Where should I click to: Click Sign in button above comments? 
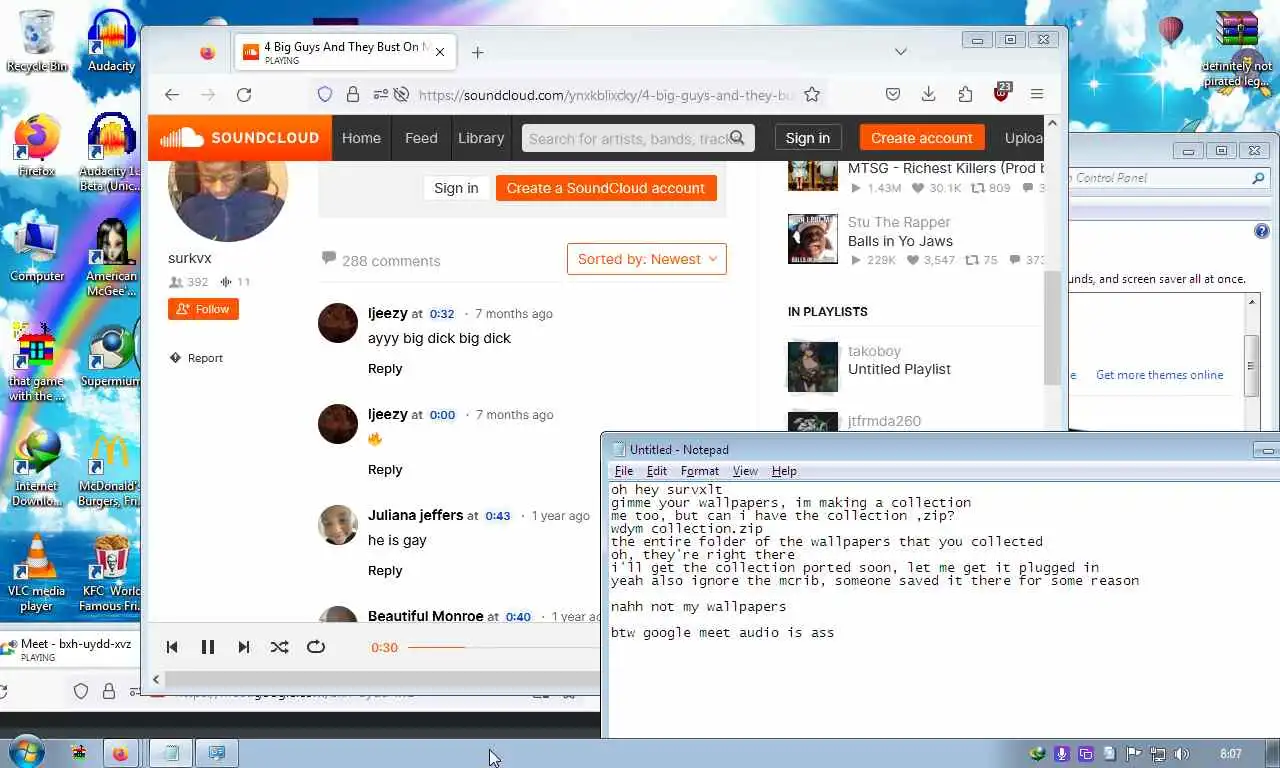[x=456, y=188]
